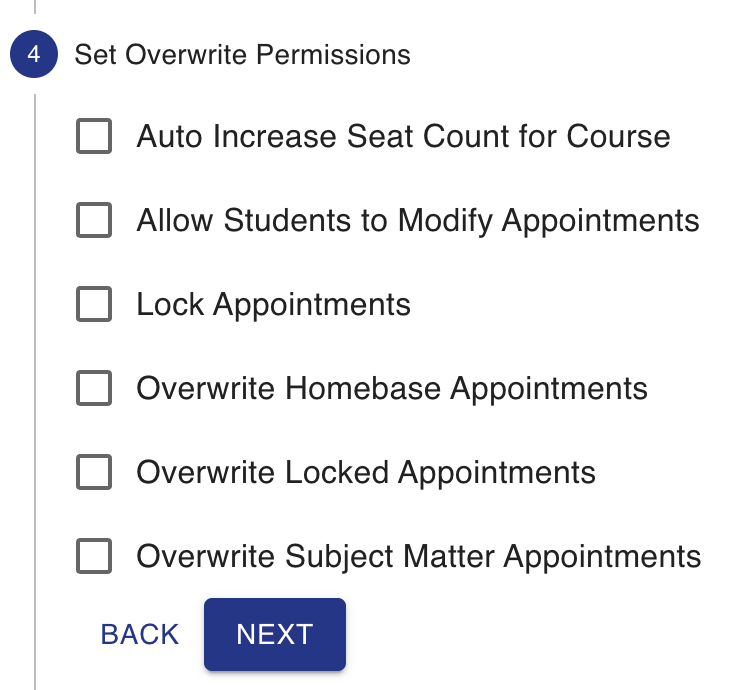The height and width of the screenshot is (690, 752).
Task: Click the Lock Appointments label text
Action: pyautogui.click(x=273, y=305)
